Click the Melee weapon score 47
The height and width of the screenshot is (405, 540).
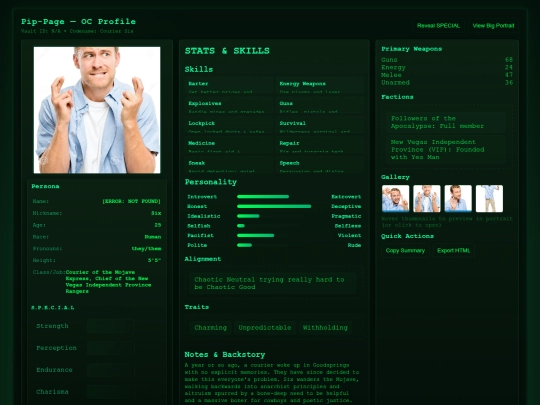pos(509,75)
